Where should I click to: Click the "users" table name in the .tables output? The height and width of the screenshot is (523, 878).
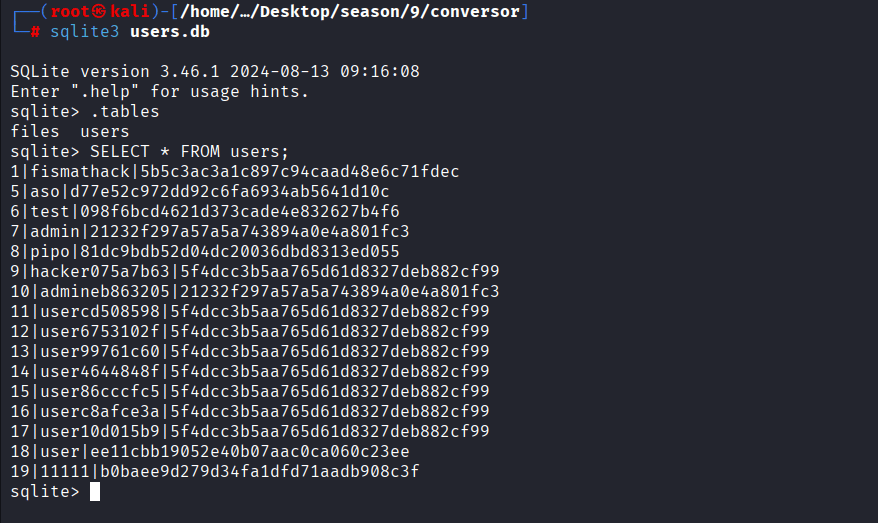coord(104,131)
